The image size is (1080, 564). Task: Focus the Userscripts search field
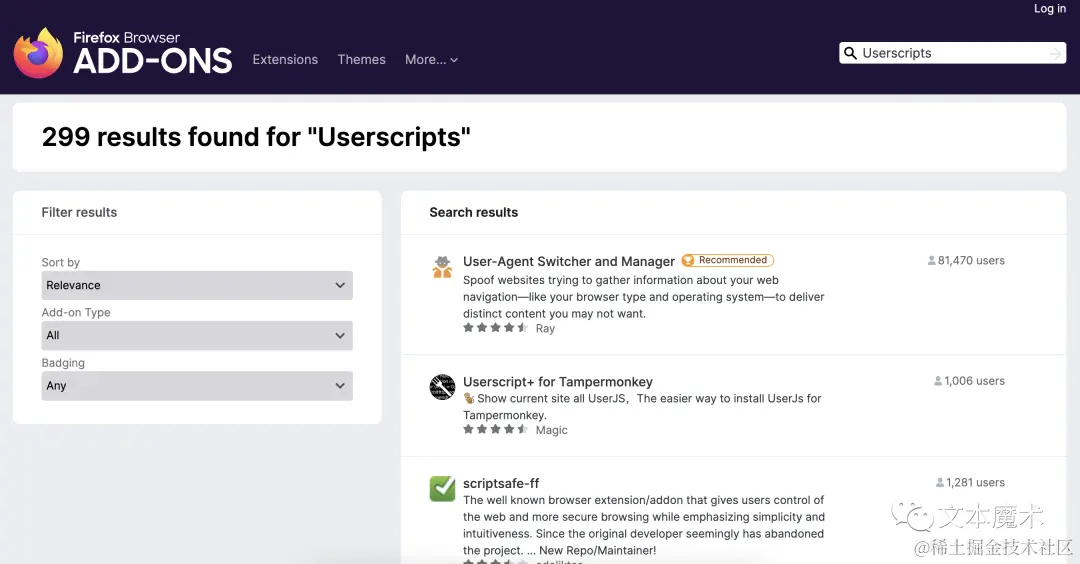coord(953,53)
